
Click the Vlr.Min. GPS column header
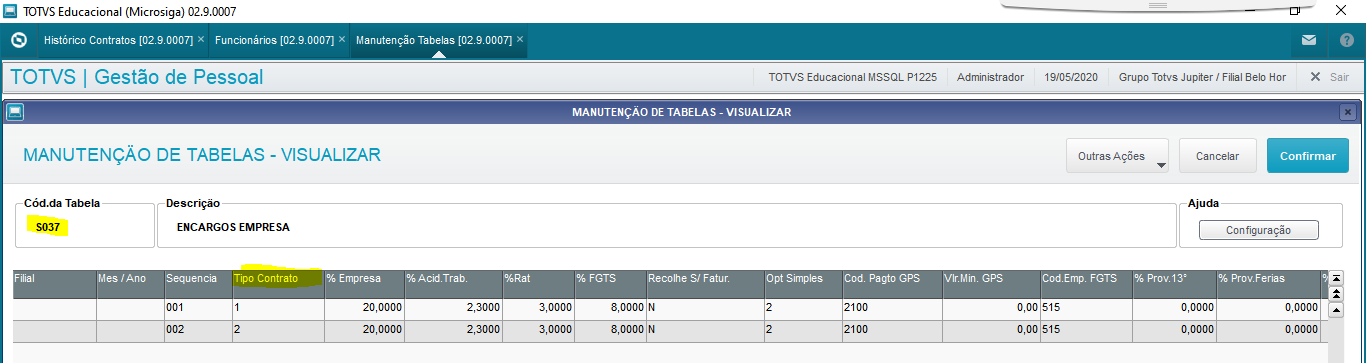point(991,283)
